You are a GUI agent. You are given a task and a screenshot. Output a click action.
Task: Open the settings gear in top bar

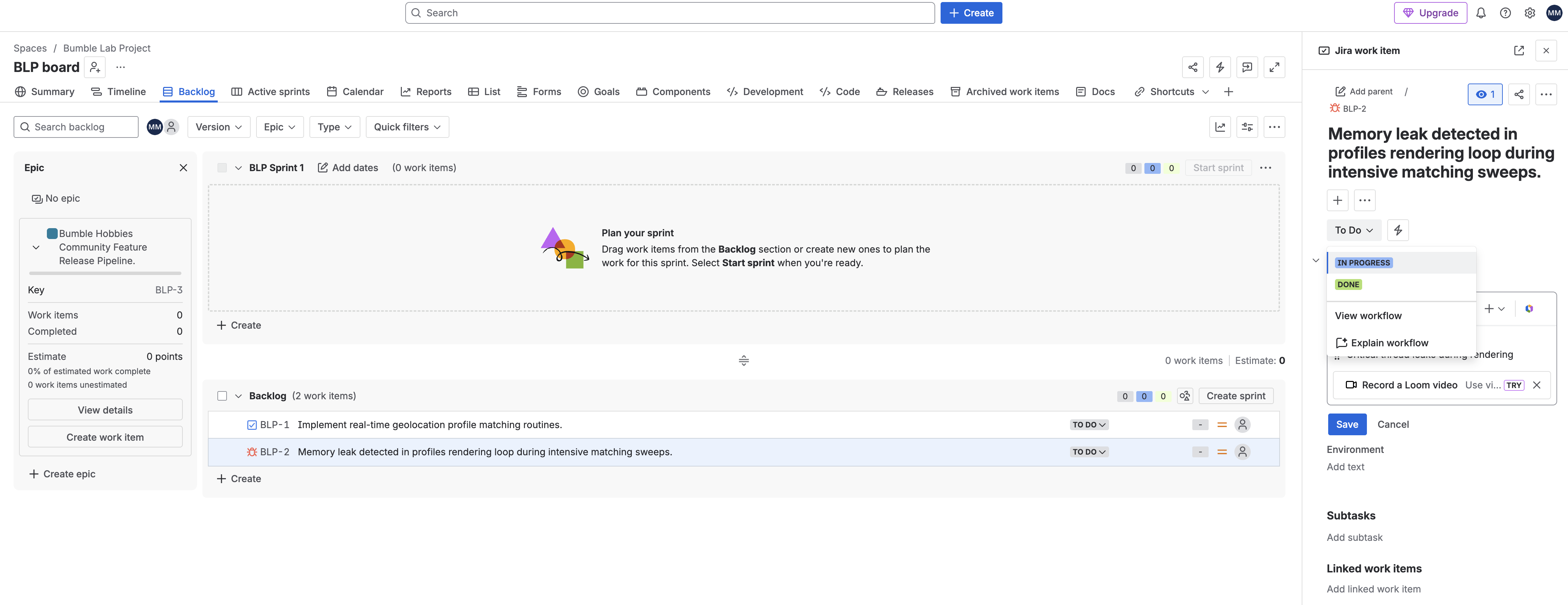point(1530,13)
